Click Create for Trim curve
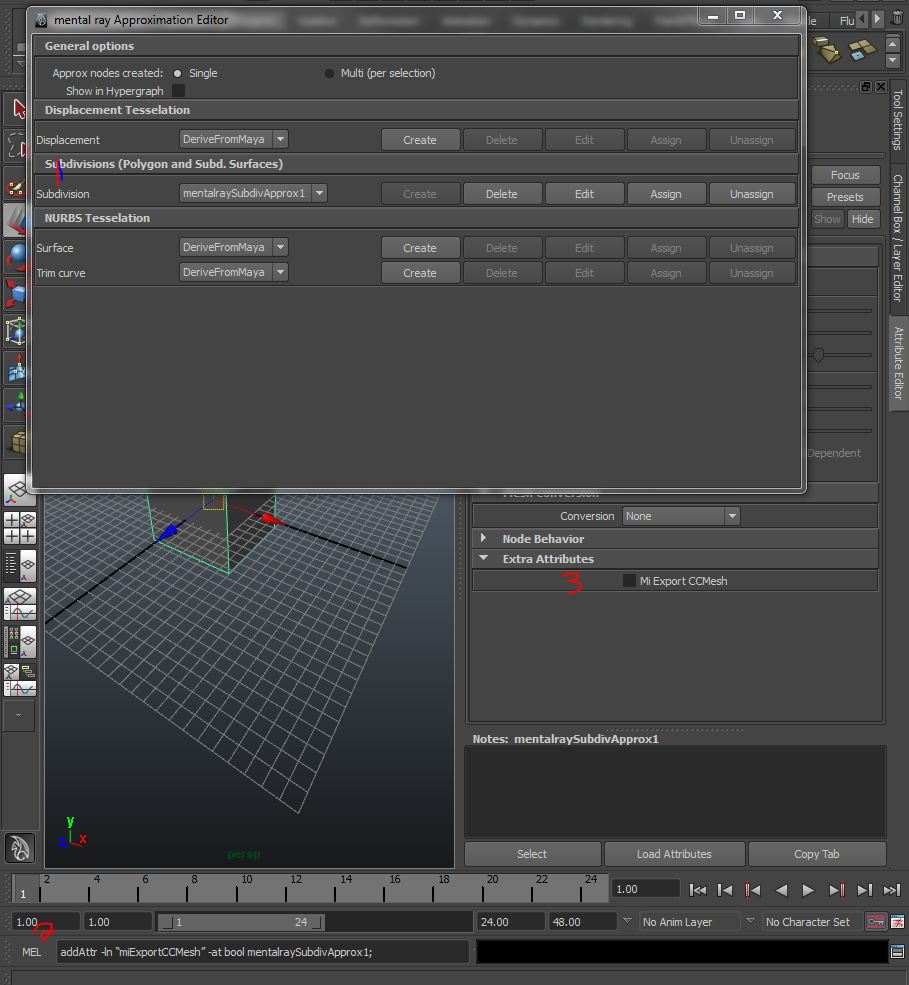This screenshot has height=985, width=909. click(420, 273)
